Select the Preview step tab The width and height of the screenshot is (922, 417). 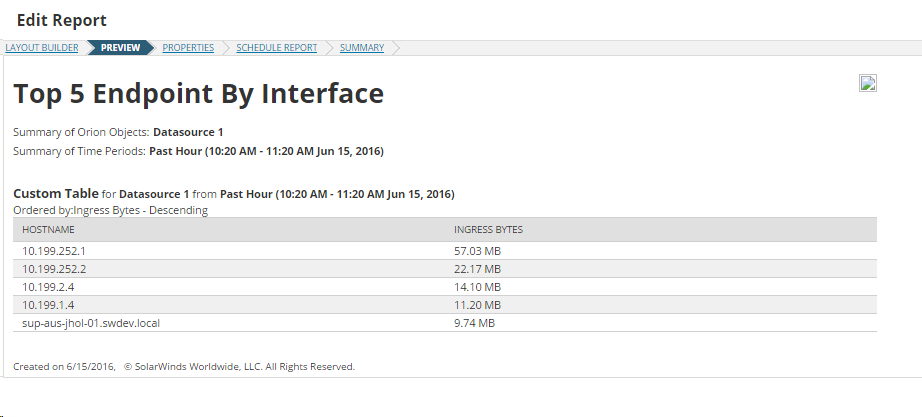121,48
